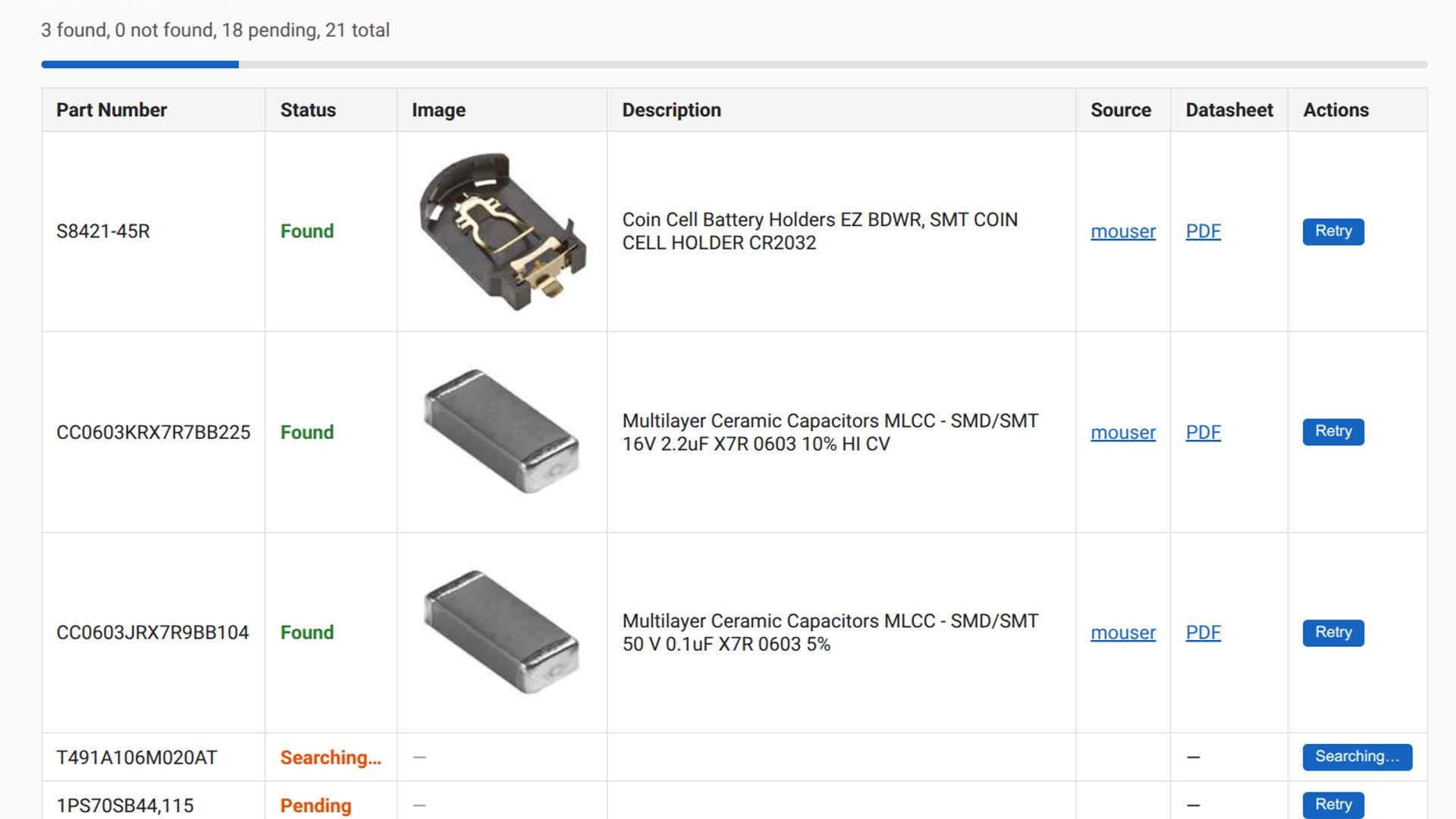The width and height of the screenshot is (1456, 819).
Task: Click the search progress bar
Action: [x=734, y=64]
